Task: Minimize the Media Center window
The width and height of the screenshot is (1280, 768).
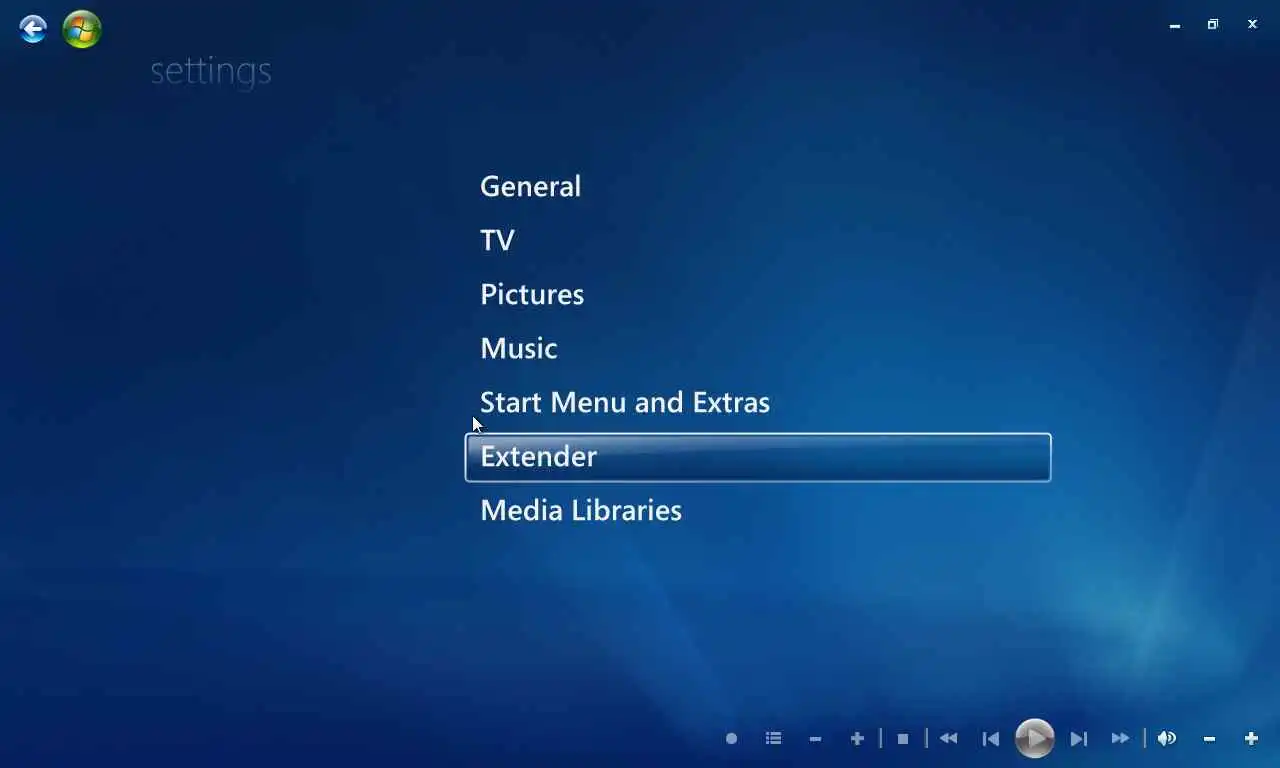Action: click(1175, 25)
